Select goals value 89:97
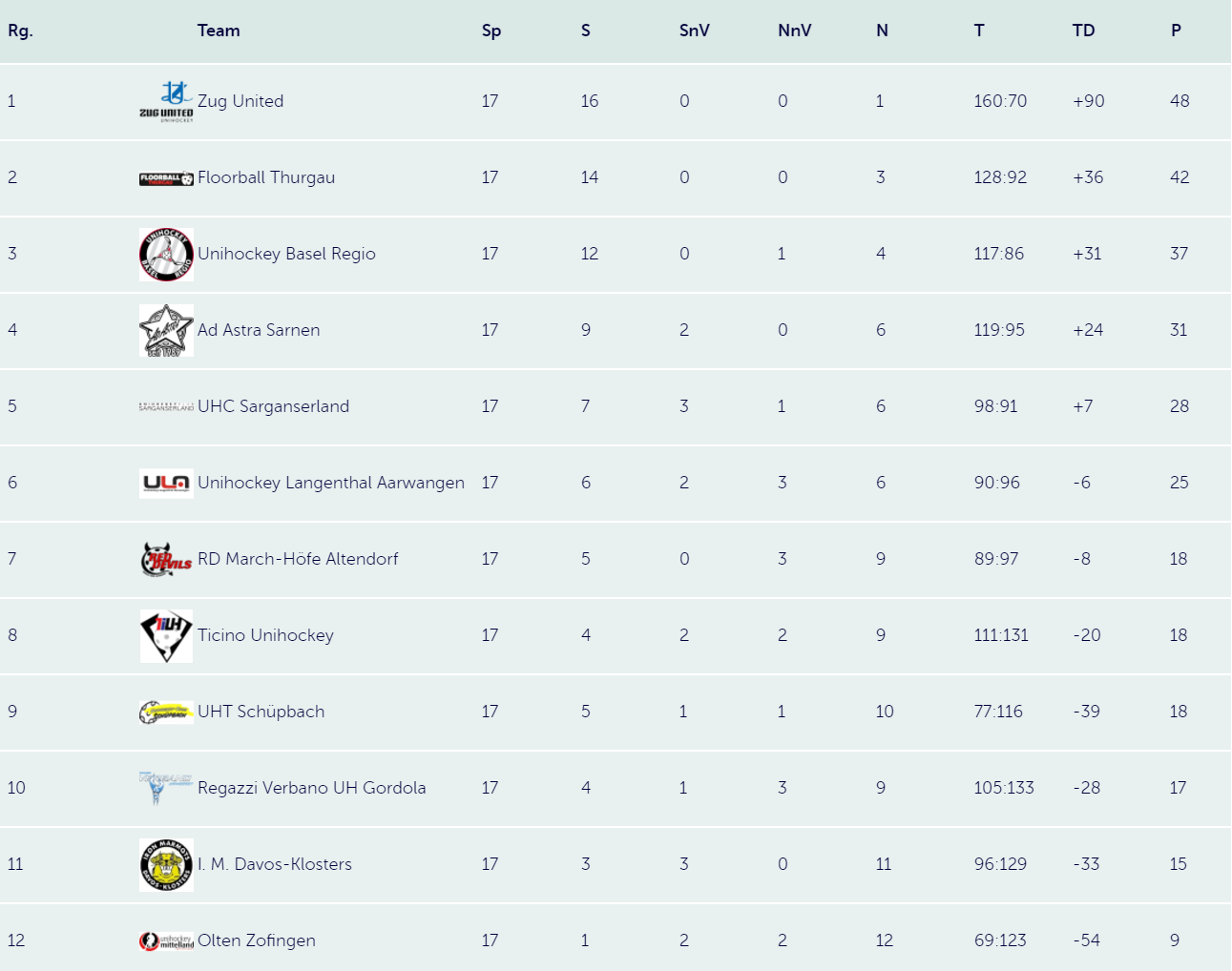Viewport: 1232px width, 971px height. pos(996,559)
